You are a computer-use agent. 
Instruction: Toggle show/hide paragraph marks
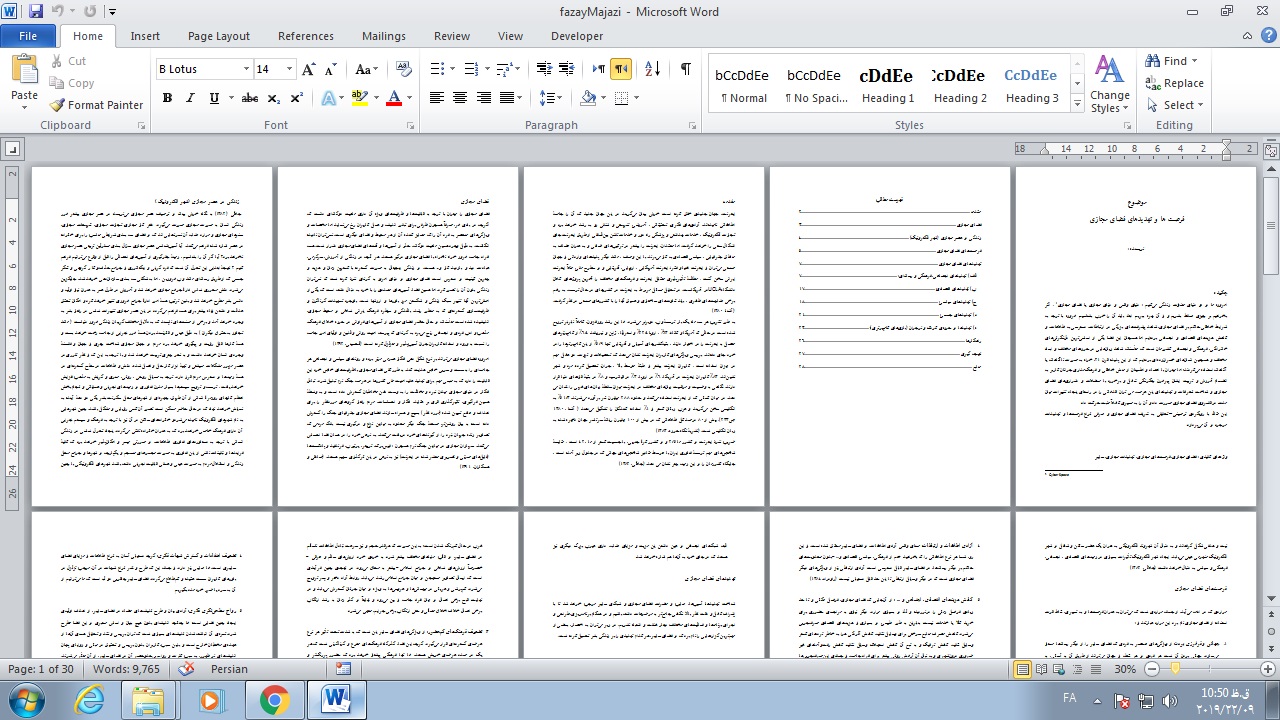685,69
